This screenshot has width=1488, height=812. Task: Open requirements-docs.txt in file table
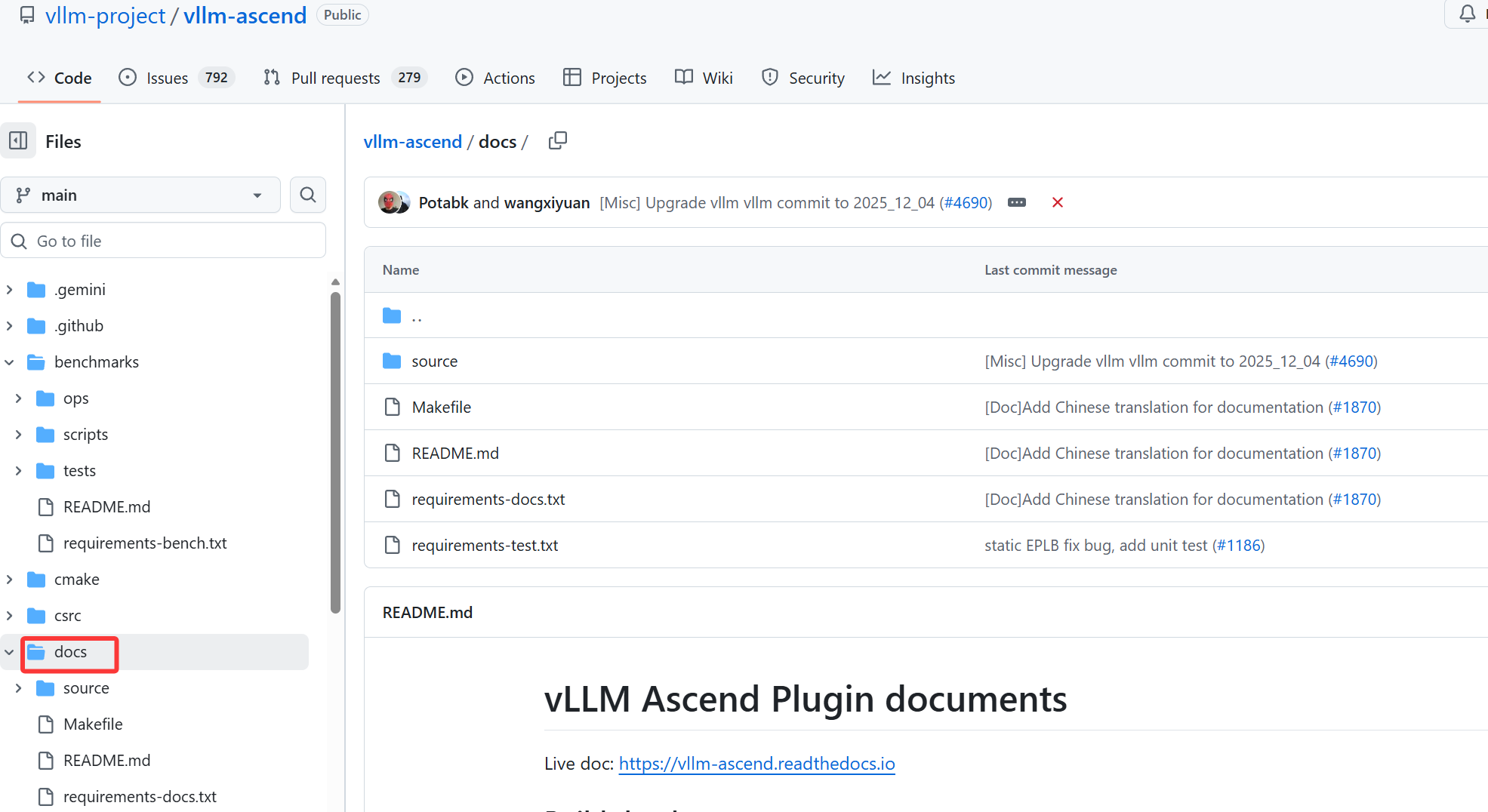[488, 500]
